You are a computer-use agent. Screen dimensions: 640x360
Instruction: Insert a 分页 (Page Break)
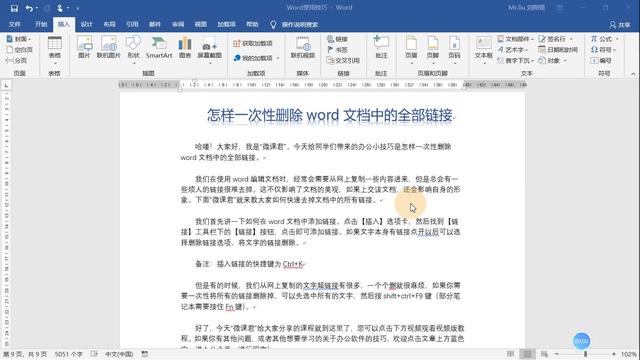click(16, 60)
